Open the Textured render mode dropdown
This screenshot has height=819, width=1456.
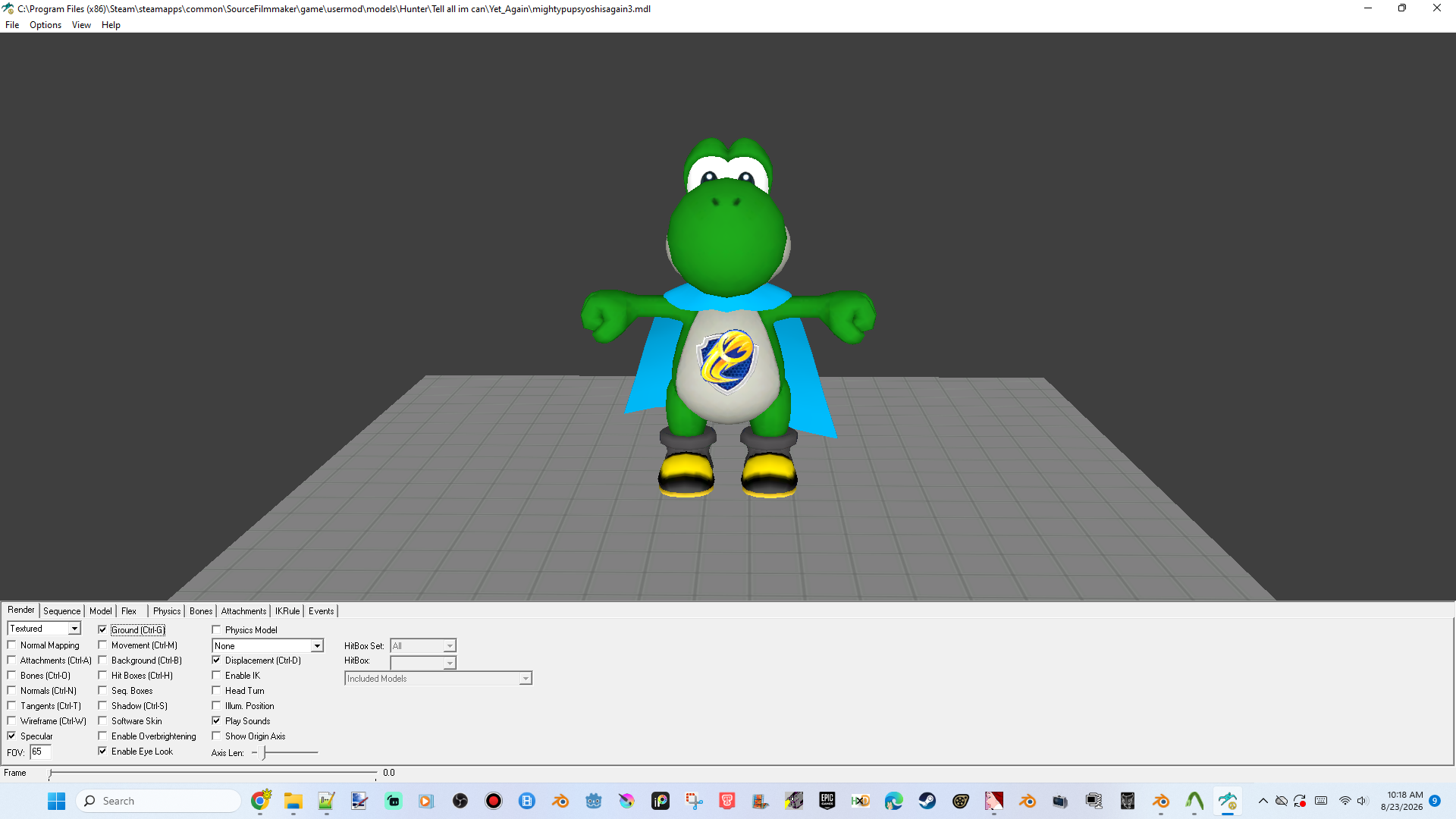[44, 629]
